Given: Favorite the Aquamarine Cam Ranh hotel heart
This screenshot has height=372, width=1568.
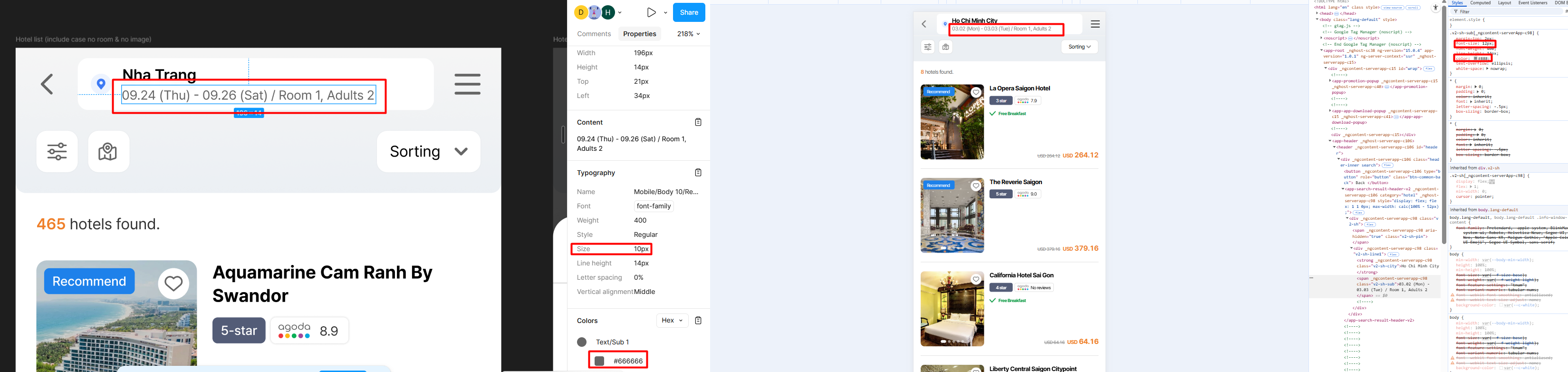Looking at the screenshot, I should tap(173, 284).
